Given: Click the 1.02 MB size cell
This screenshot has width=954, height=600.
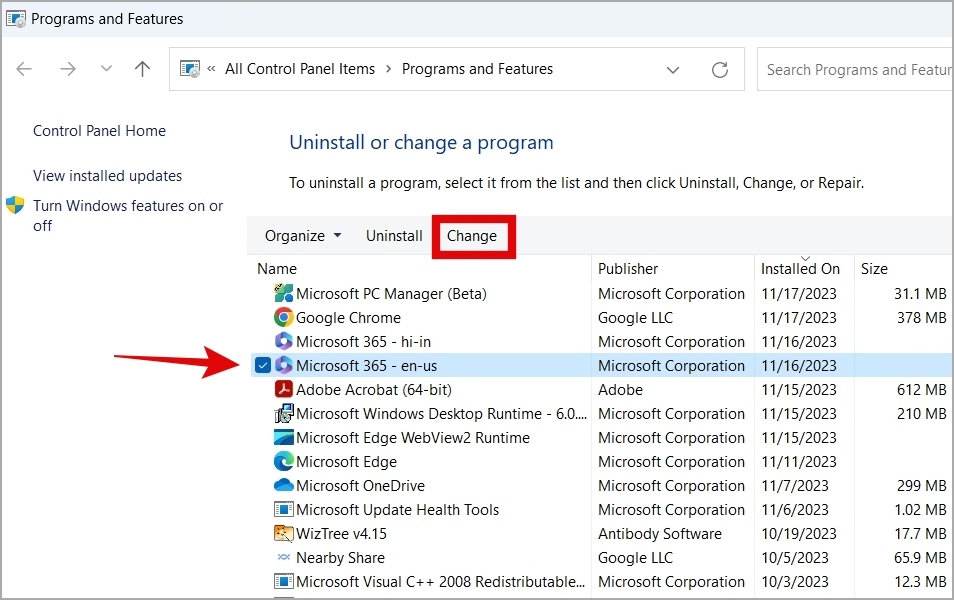Looking at the screenshot, I should [920, 509].
